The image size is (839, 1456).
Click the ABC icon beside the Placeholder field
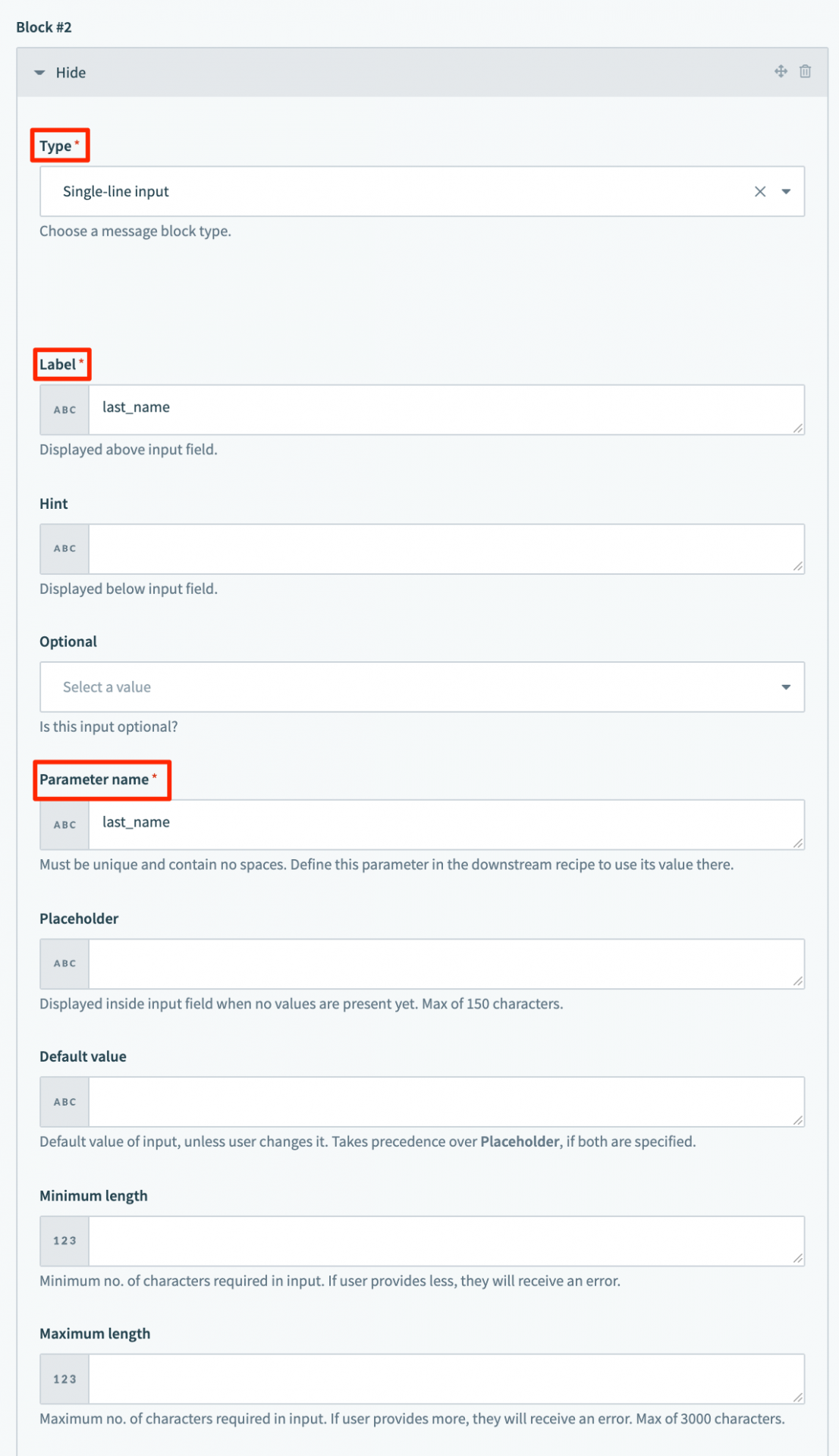pyautogui.click(x=64, y=963)
